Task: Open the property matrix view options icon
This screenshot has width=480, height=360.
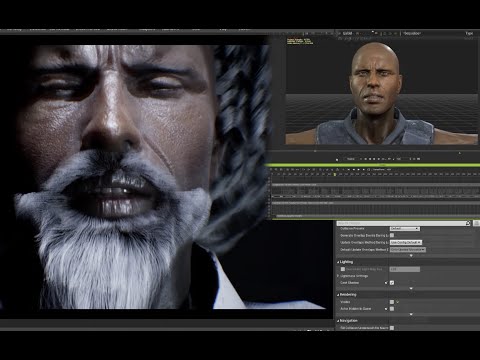Action: click(x=476, y=223)
